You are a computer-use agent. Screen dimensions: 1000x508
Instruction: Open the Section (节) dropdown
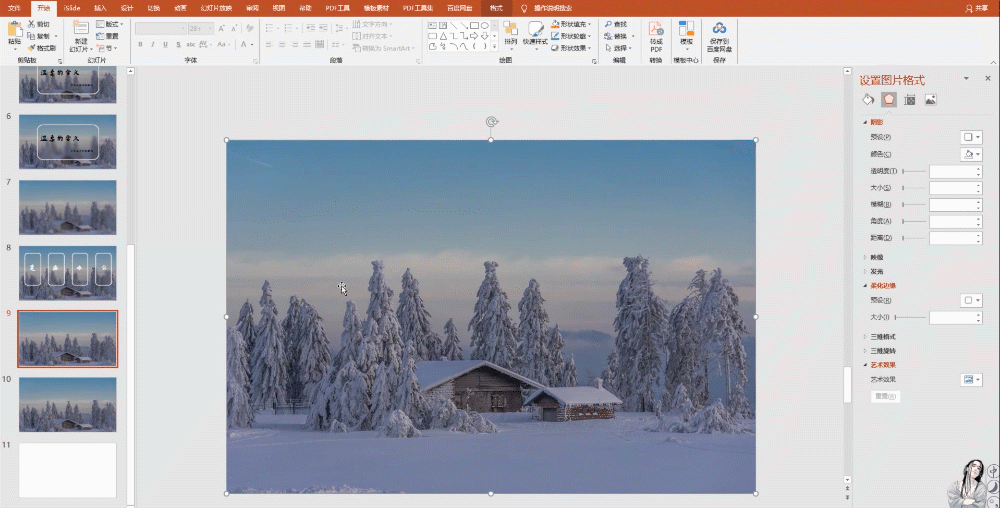click(108, 48)
